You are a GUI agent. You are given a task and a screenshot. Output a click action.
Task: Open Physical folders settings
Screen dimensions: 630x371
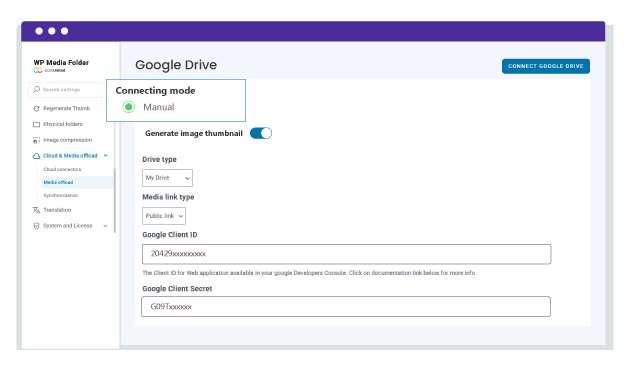tap(63, 124)
